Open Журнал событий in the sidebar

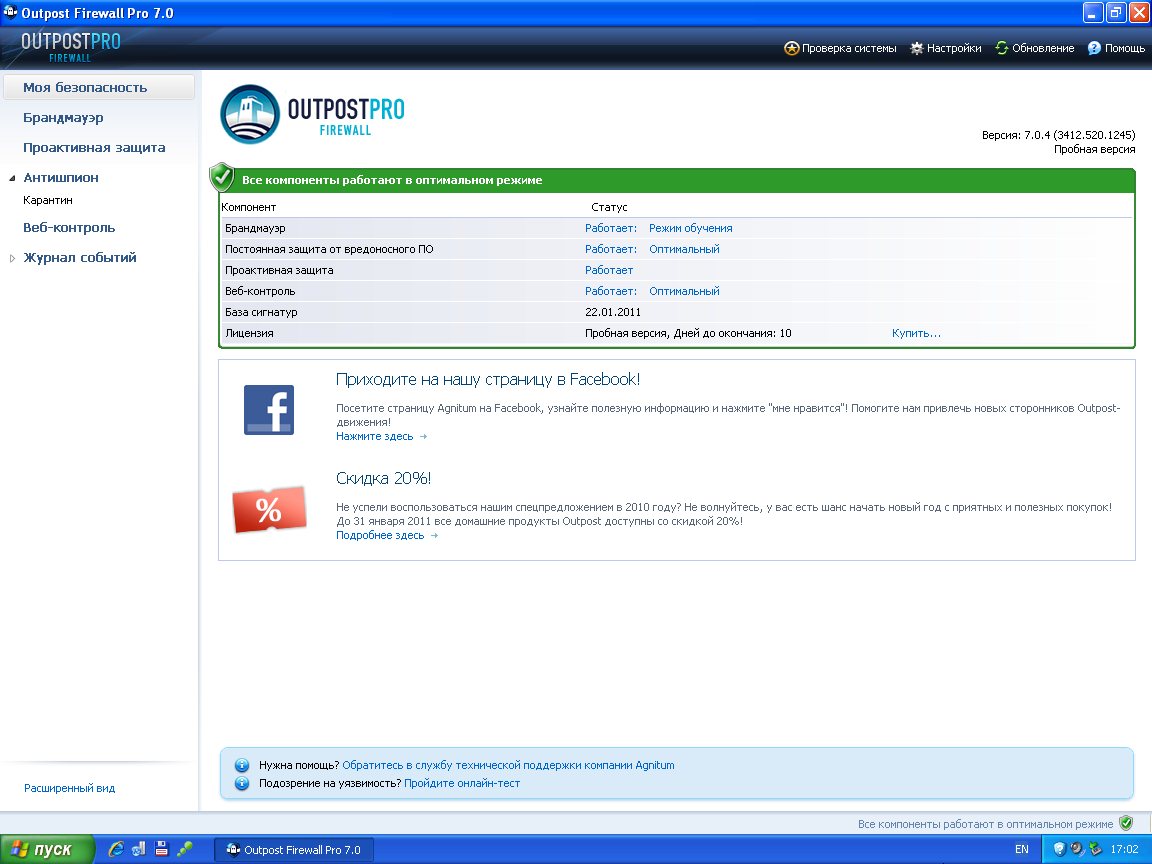80,258
